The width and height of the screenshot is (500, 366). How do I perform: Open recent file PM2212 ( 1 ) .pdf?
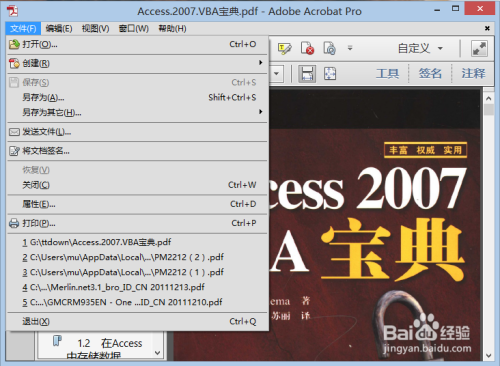(x=137, y=272)
